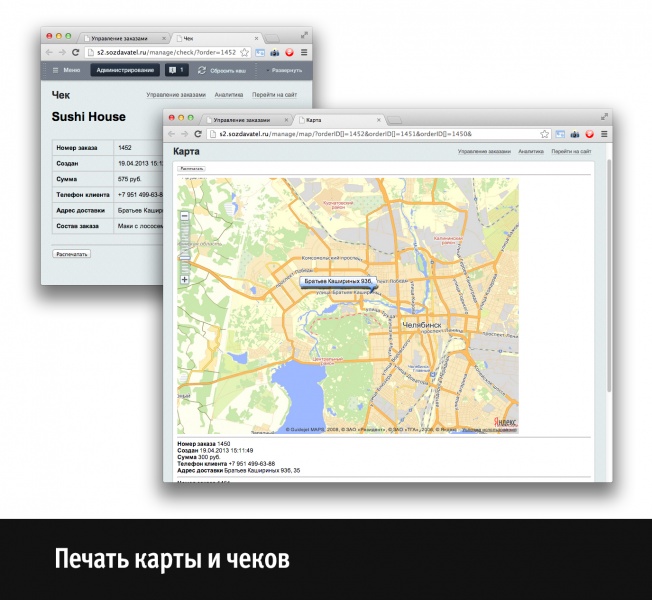Toggle fullscreen arrows in the Чек window
Viewport: 652px width, 600px height.
tap(304, 35)
